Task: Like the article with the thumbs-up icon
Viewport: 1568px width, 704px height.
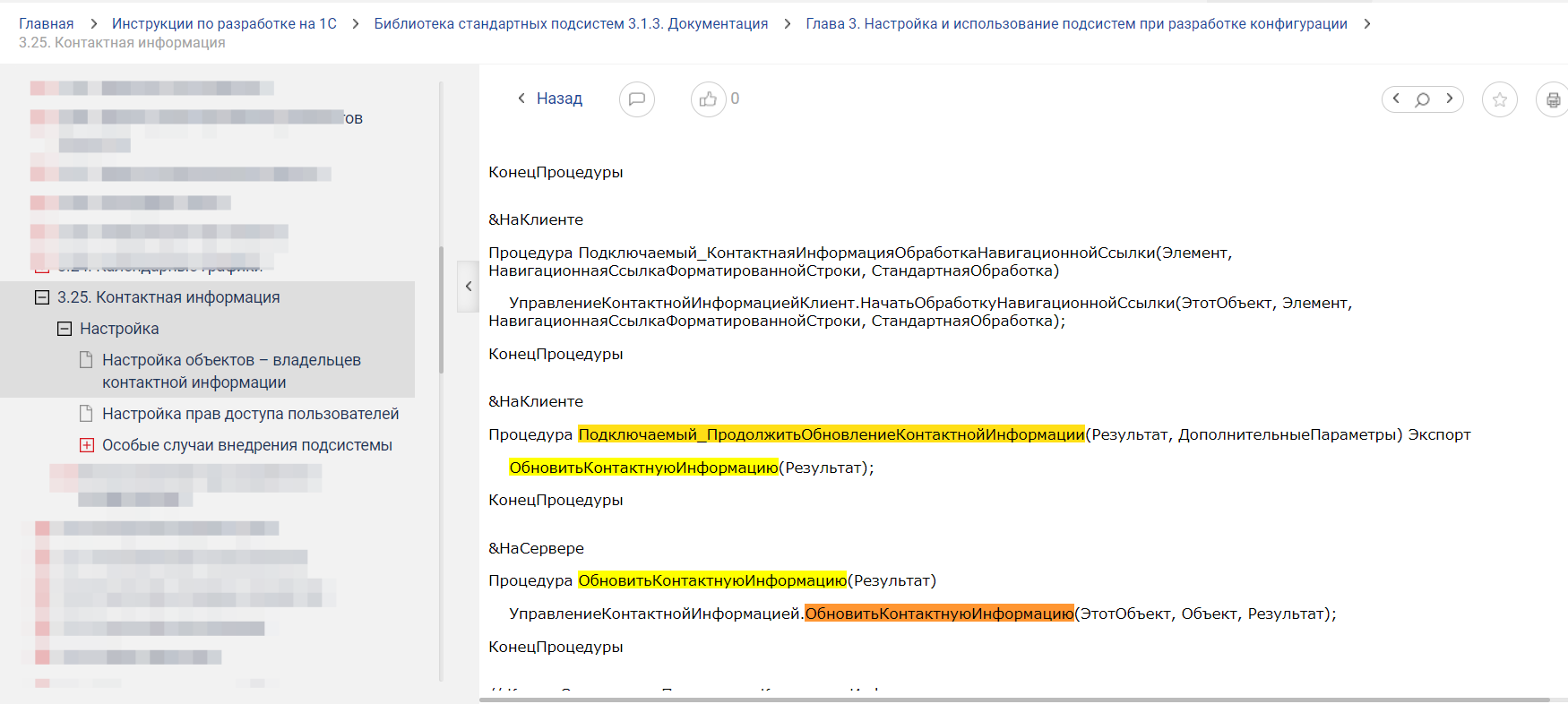Action: click(x=708, y=99)
